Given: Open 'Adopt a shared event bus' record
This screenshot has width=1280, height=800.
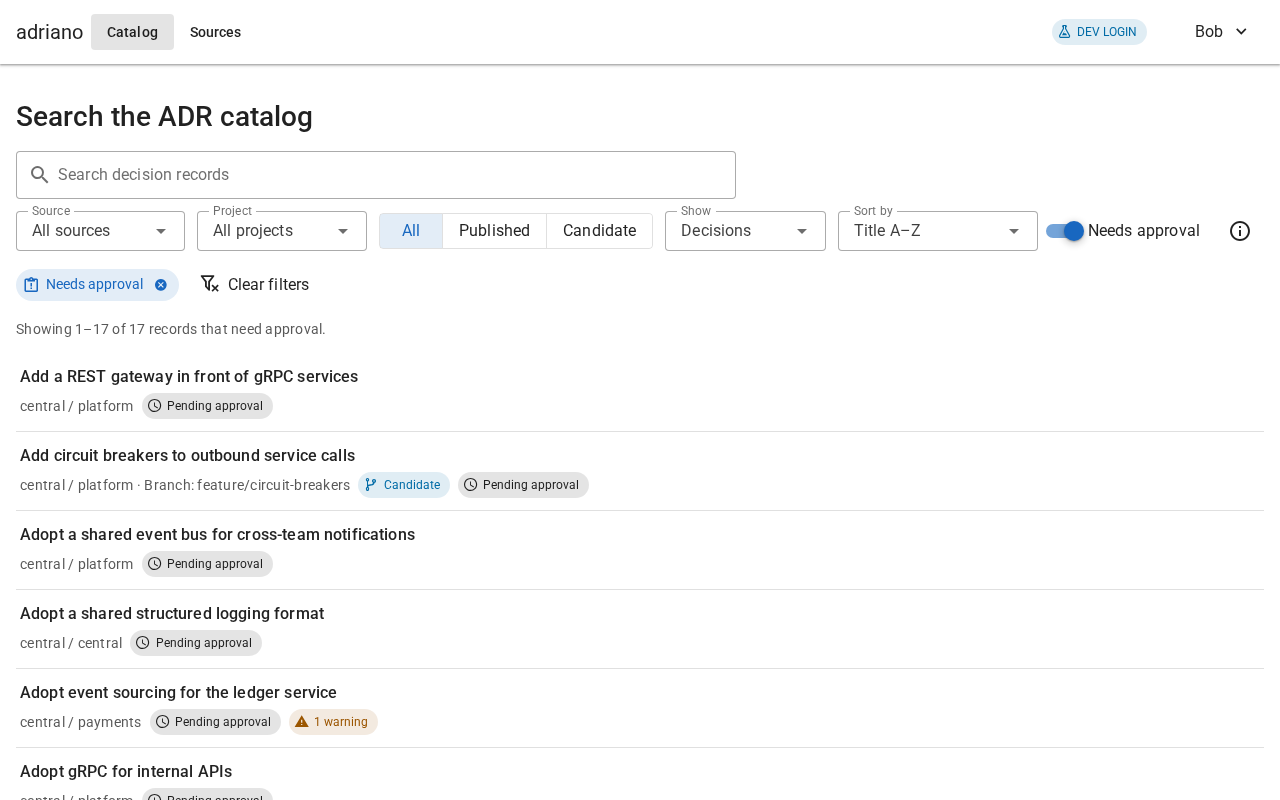Looking at the screenshot, I should [x=217, y=535].
